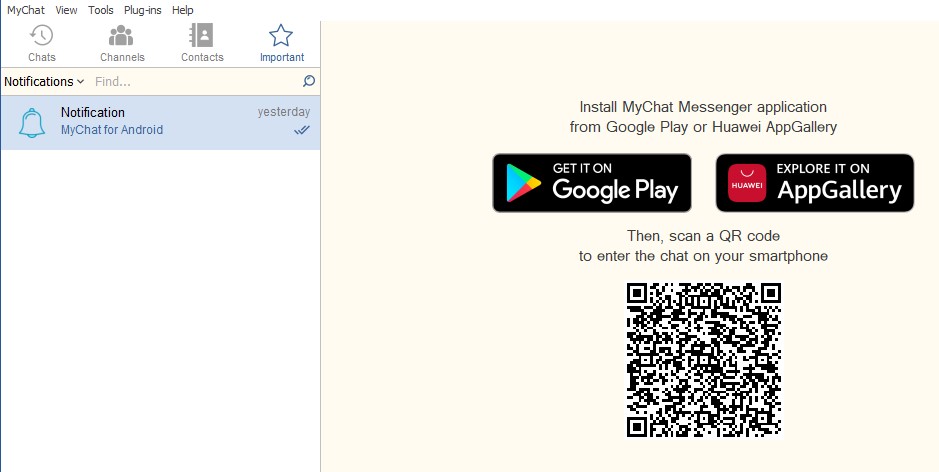Click the Google Play triangle logo
The width and height of the screenshot is (939, 472).
tap(523, 183)
